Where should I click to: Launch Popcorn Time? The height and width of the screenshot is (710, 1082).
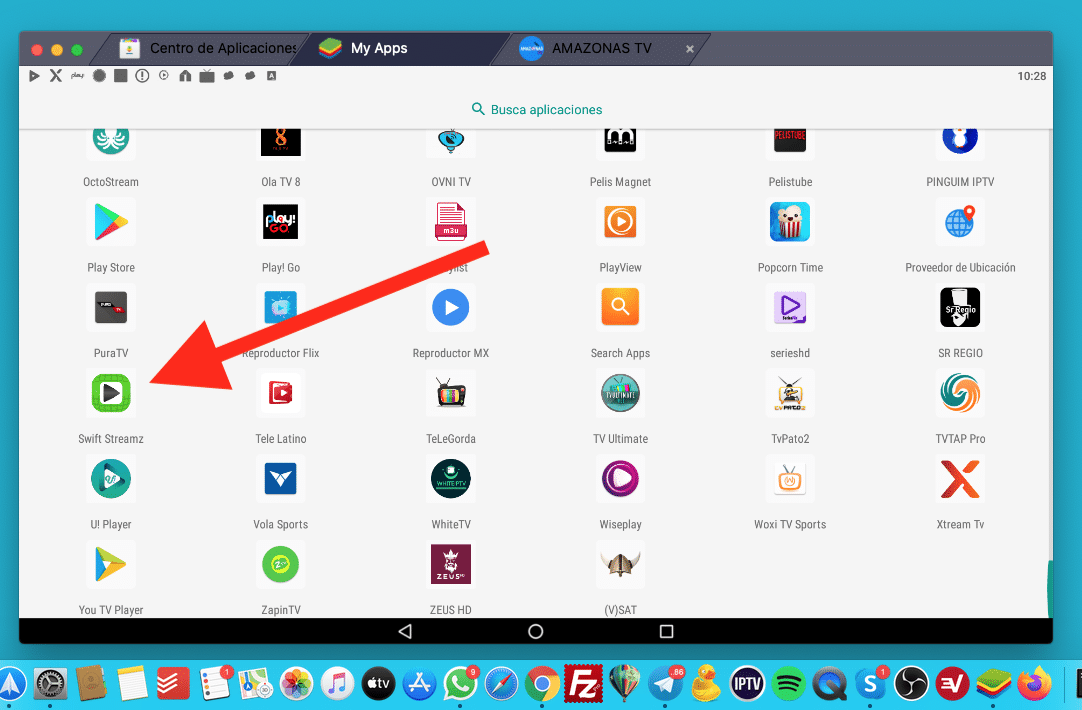pyautogui.click(x=790, y=222)
